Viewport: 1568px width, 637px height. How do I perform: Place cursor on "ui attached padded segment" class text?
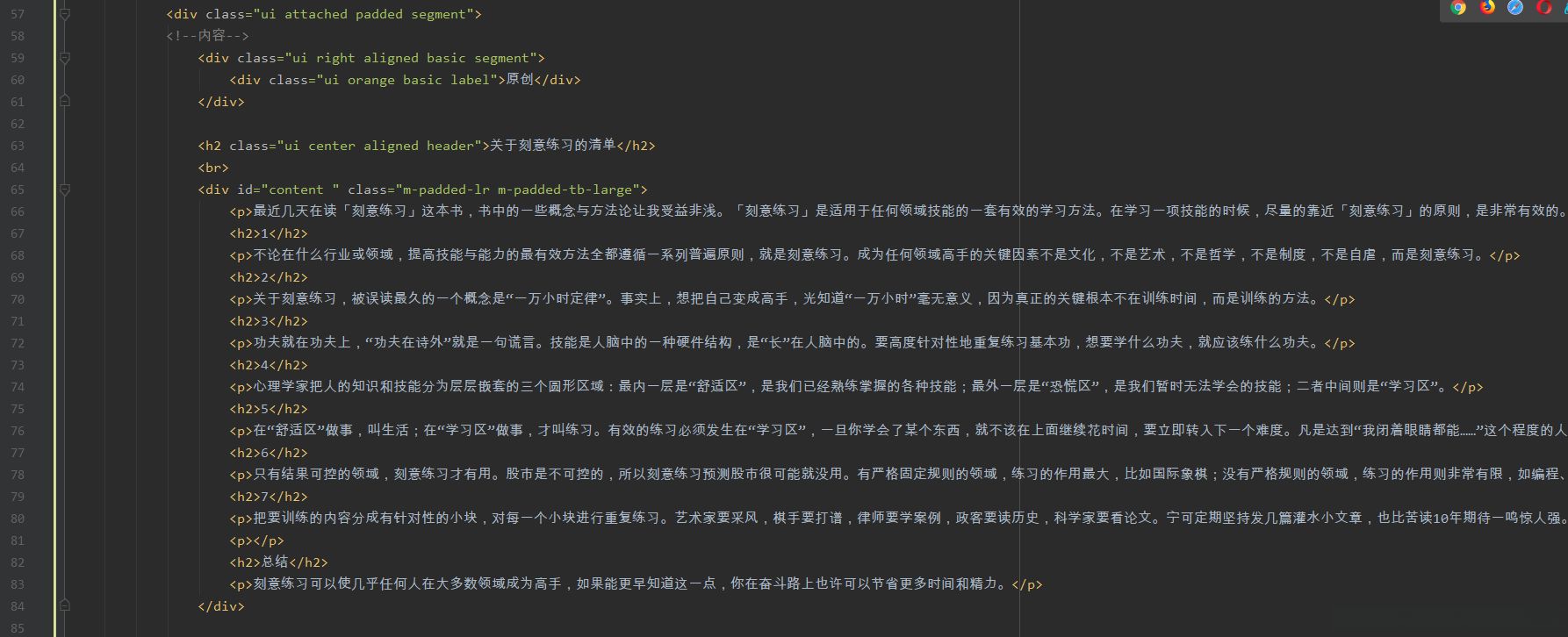pos(364,14)
